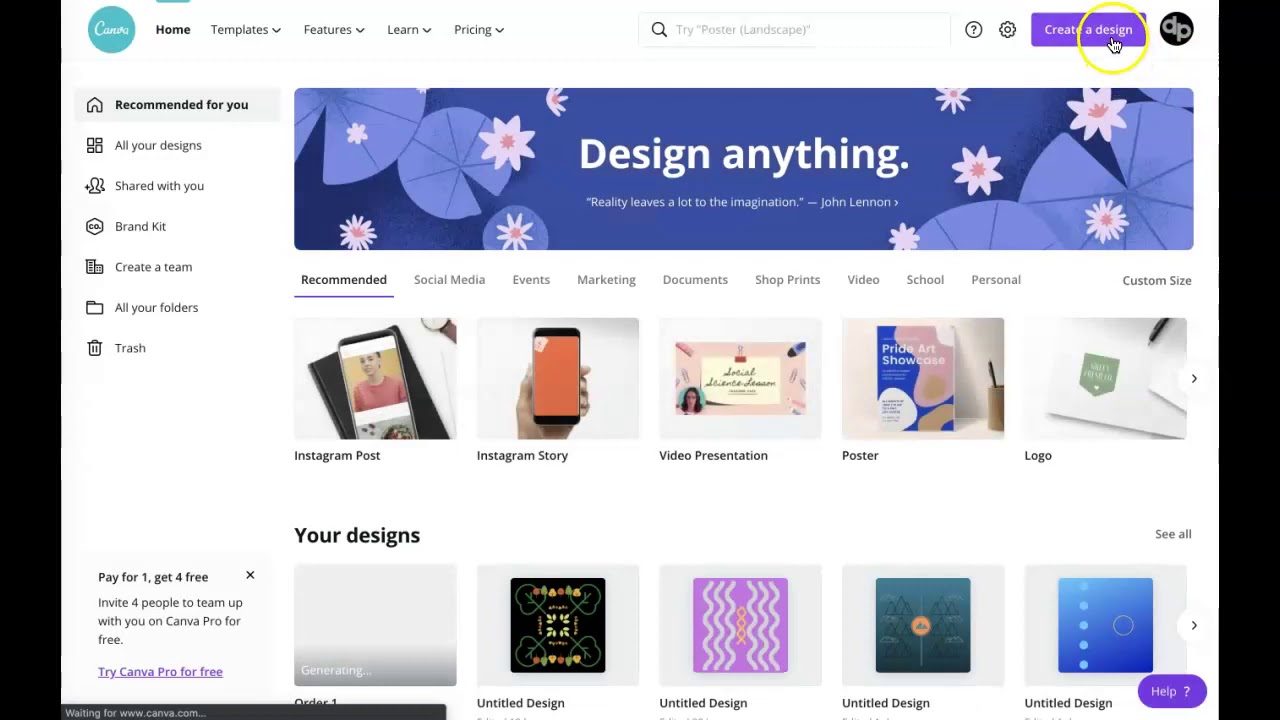
Task: Open the Shared with you sidebar icon
Action: (94, 186)
